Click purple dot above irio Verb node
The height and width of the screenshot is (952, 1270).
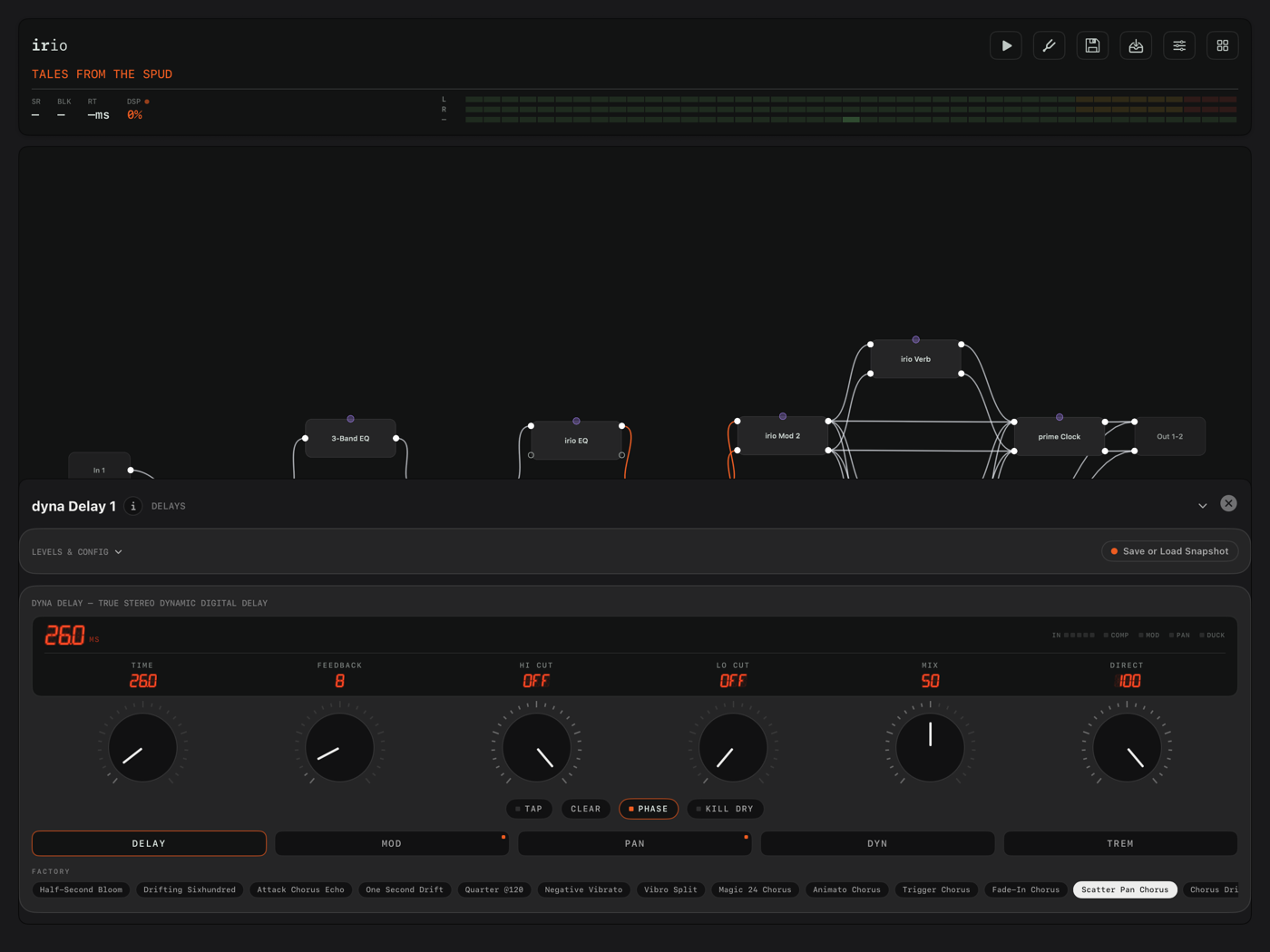[x=915, y=340]
